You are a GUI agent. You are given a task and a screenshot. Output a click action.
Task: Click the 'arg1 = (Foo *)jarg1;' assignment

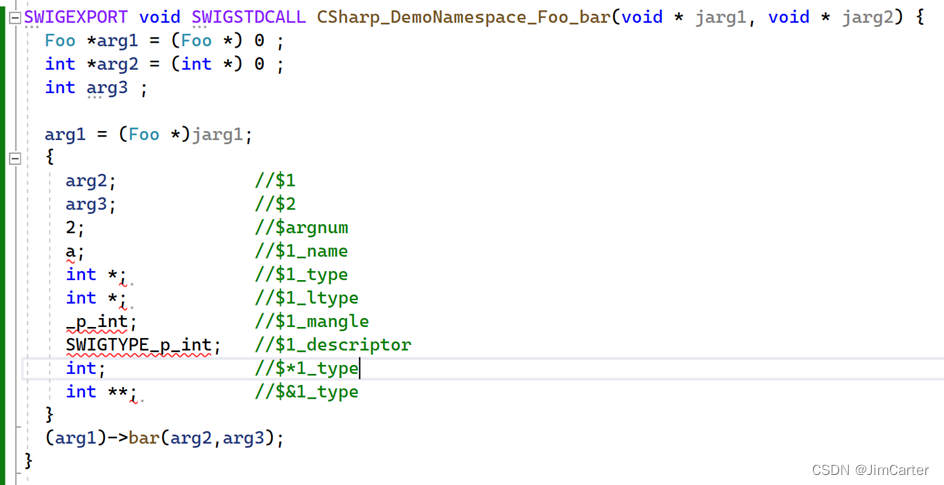tap(148, 135)
